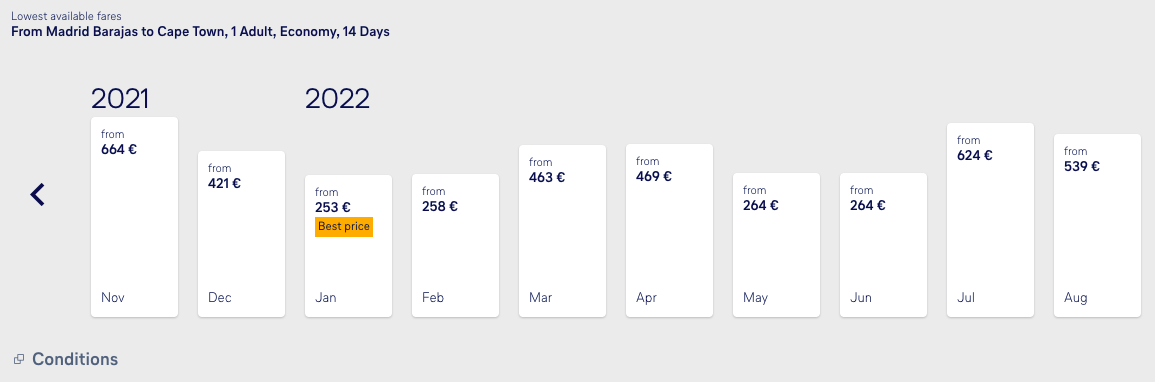Choose the January 253 € fare card
This screenshot has height=382, width=1155.
348,246
